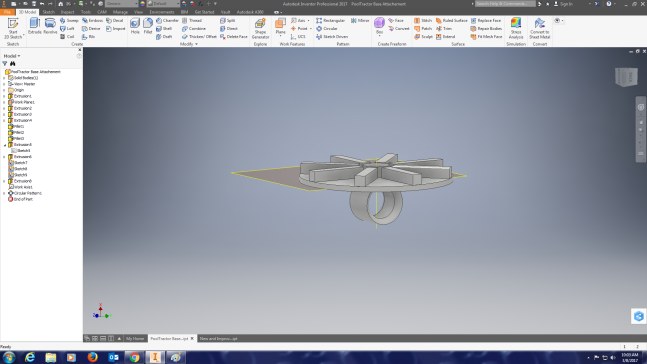Select the Extrude tool

[35, 26]
